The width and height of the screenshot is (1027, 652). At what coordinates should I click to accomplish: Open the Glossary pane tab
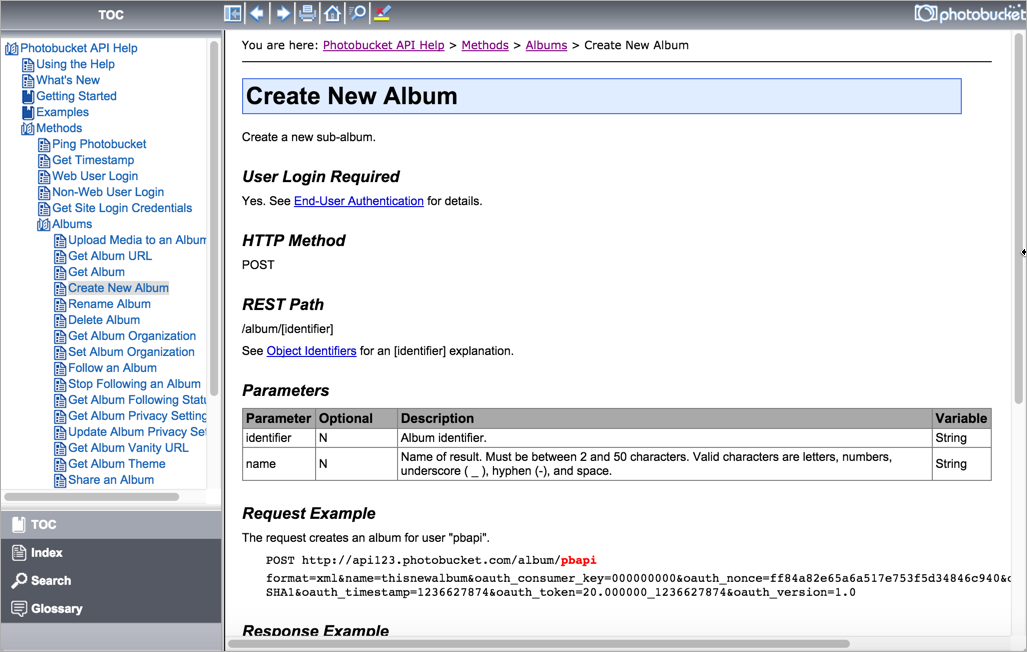click(x=56, y=608)
